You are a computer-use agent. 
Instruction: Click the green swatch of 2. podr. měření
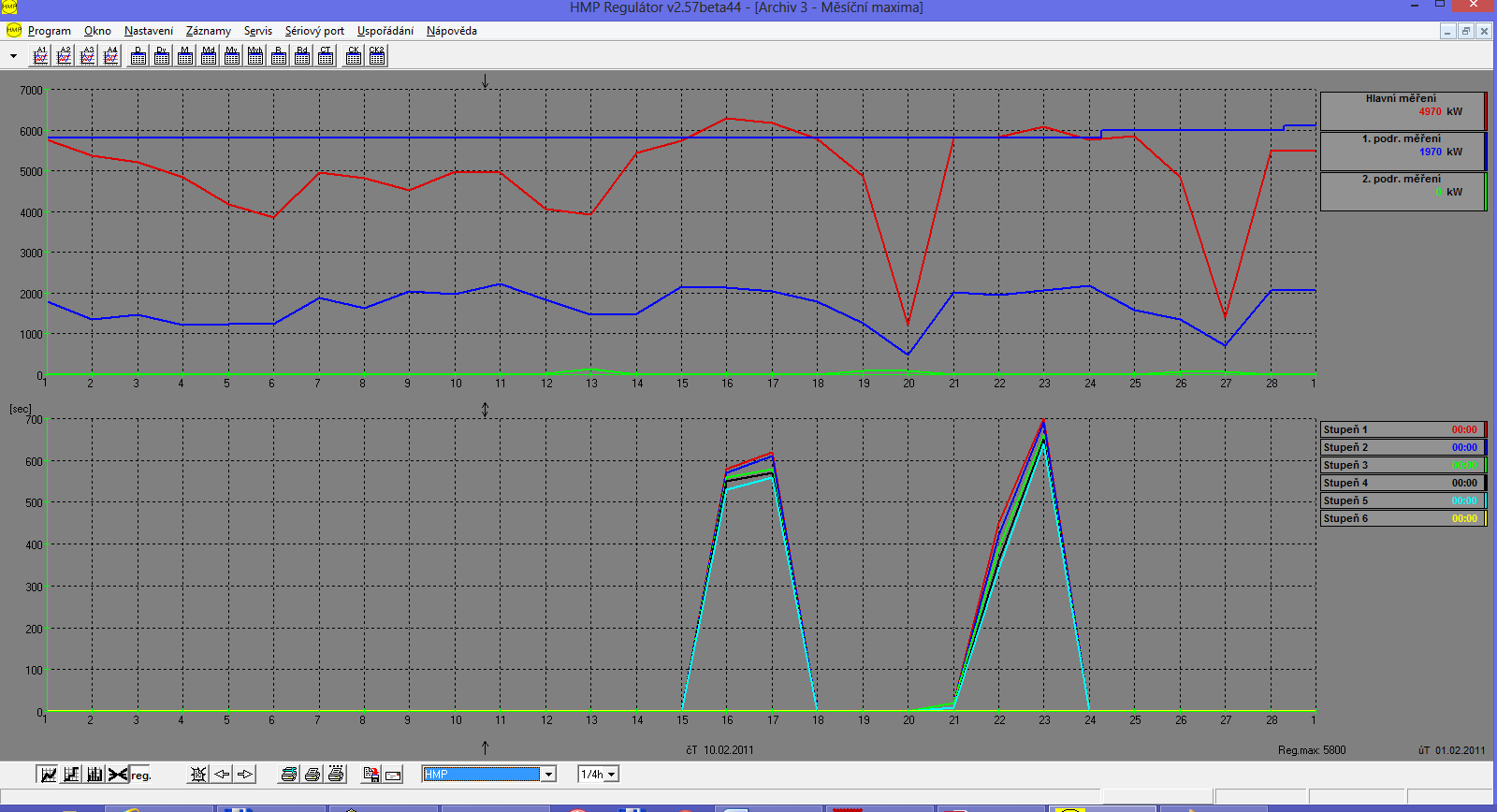(x=1486, y=191)
